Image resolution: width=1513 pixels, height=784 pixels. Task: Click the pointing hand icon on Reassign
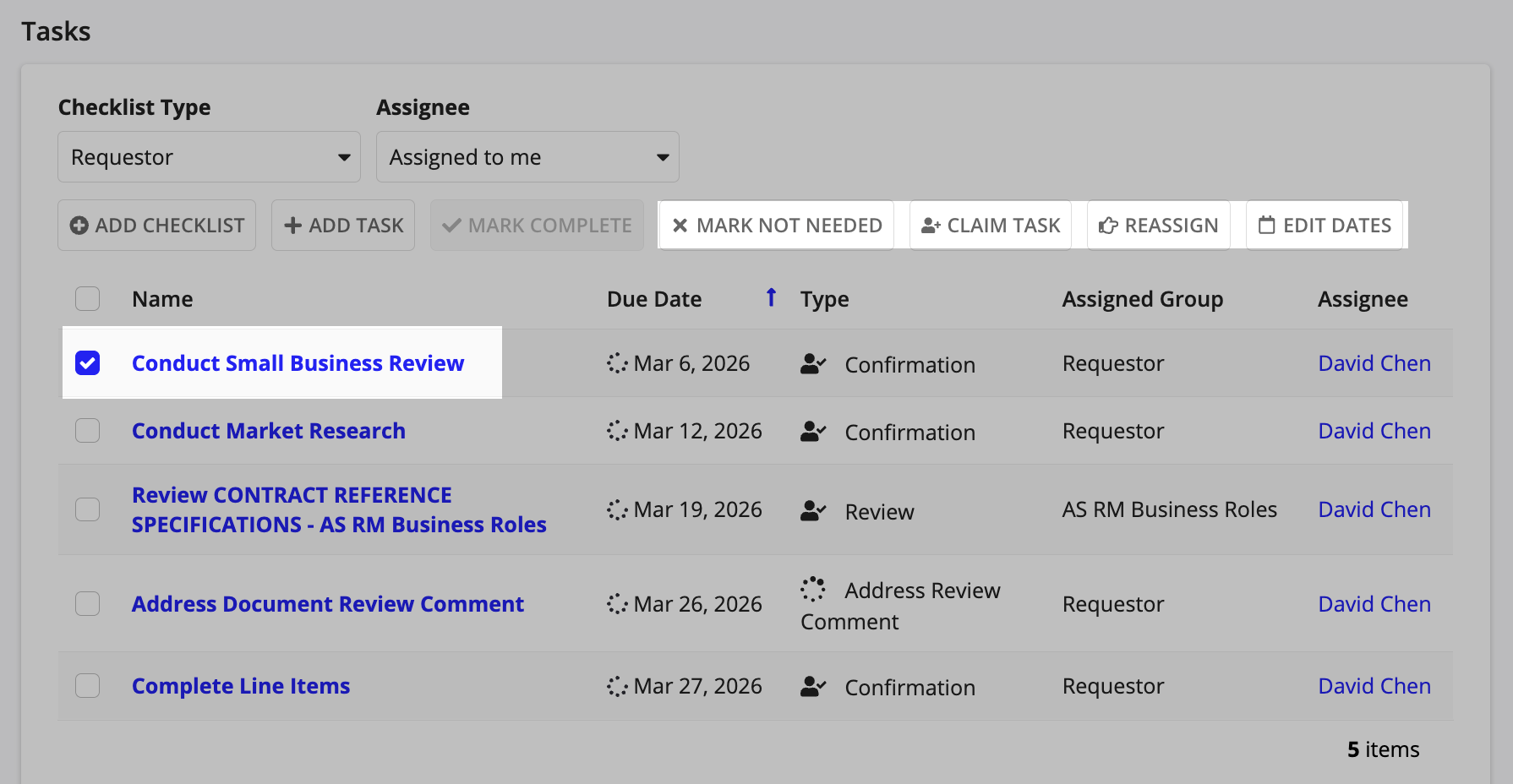click(1108, 226)
